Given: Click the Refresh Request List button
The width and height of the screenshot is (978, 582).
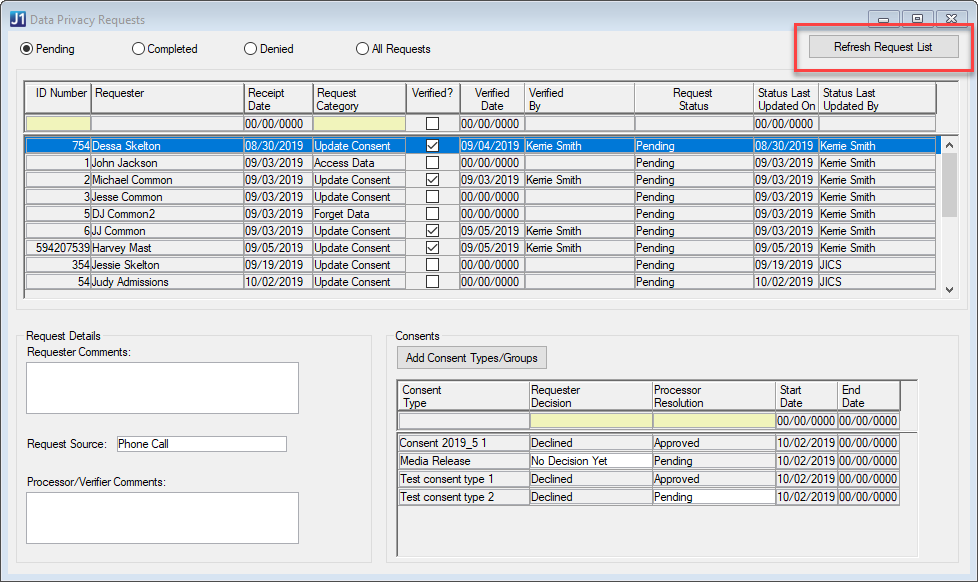Looking at the screenshot, I should [884, 46].
